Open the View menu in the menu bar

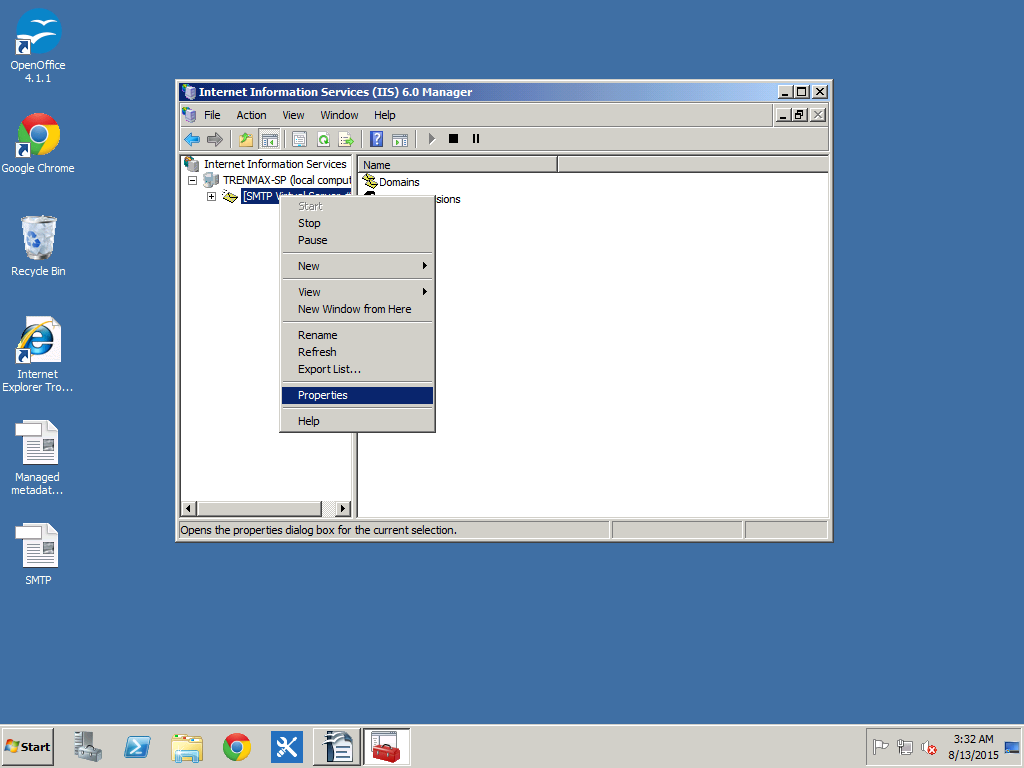(x=293, y=115)
